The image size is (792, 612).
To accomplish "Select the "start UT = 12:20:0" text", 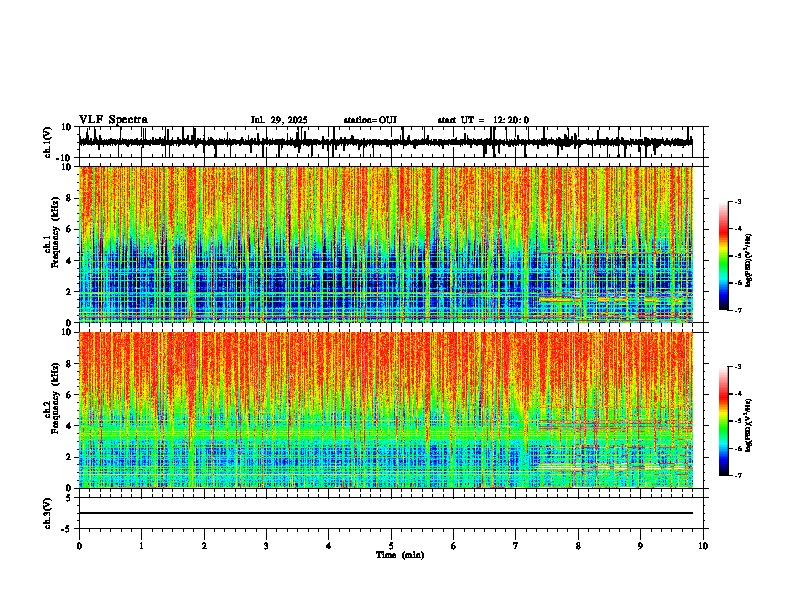I will (483, 120).
